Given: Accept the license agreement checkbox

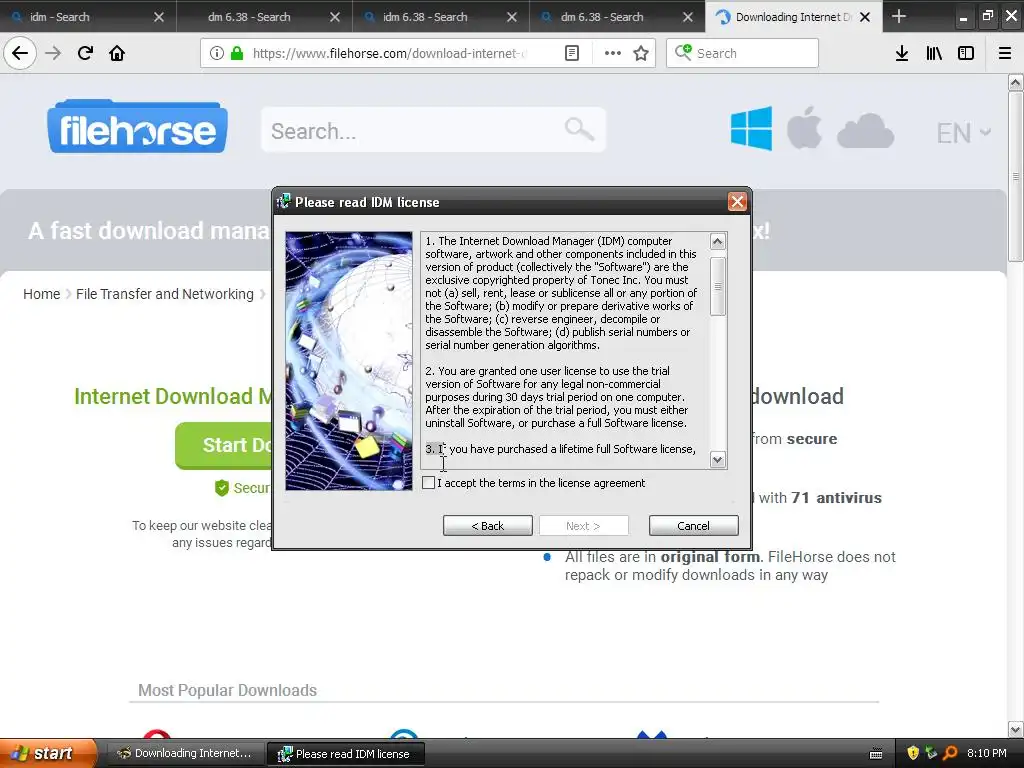Looking at the screenshot, I should [x=428, y=483].
